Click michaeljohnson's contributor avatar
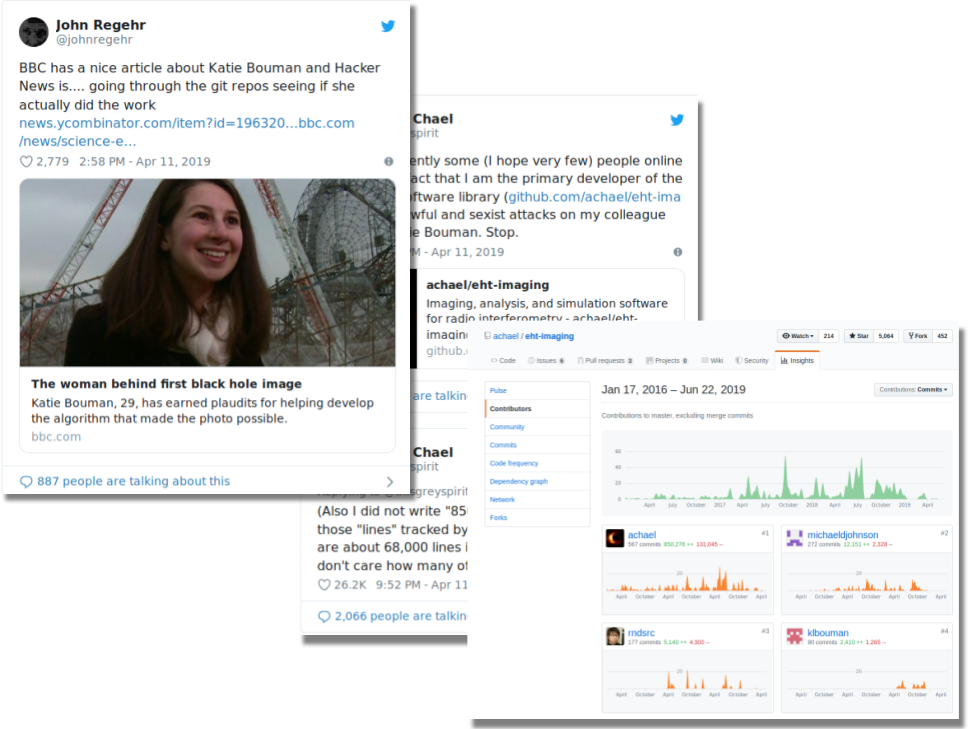Viewport: 977px width, 729px height. pyautogui.click(x=795, y=538)
